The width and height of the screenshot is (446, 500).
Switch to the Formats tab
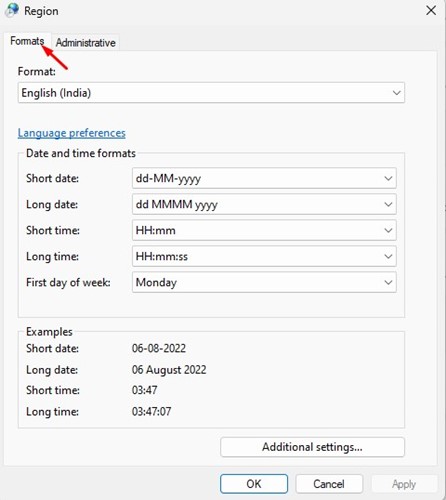click(27, 41)
